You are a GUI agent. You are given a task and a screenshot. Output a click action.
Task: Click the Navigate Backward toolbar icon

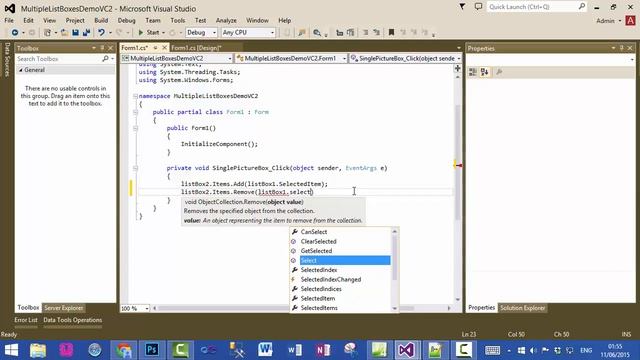pyautogui.click(x=15, y=32)
